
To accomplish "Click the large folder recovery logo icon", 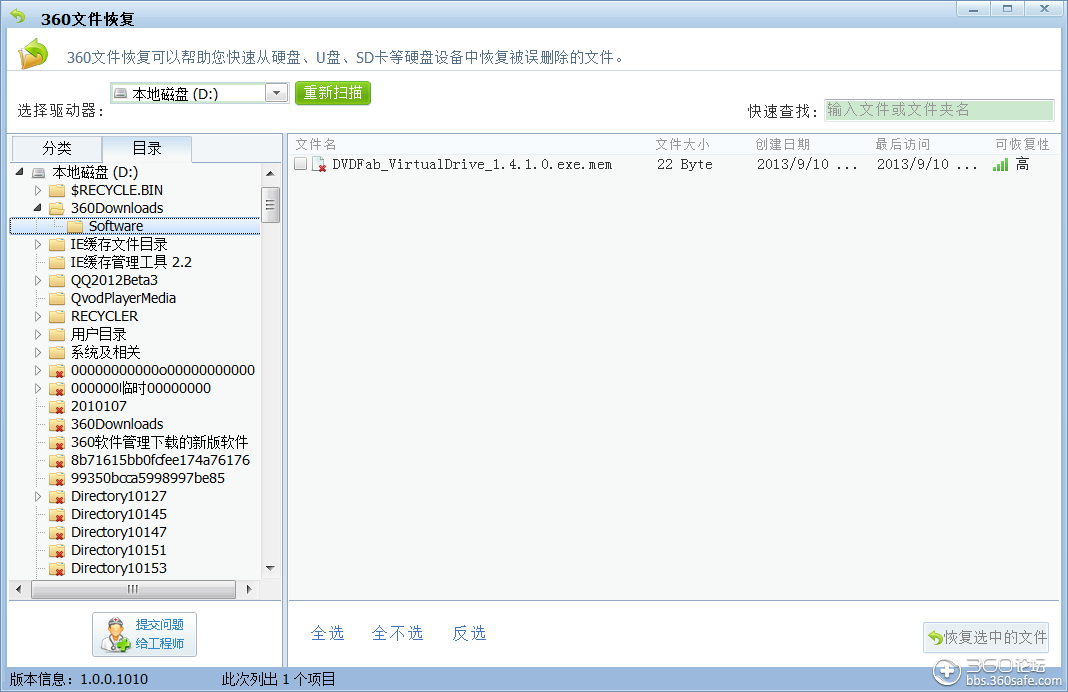I will click(33, 54).
